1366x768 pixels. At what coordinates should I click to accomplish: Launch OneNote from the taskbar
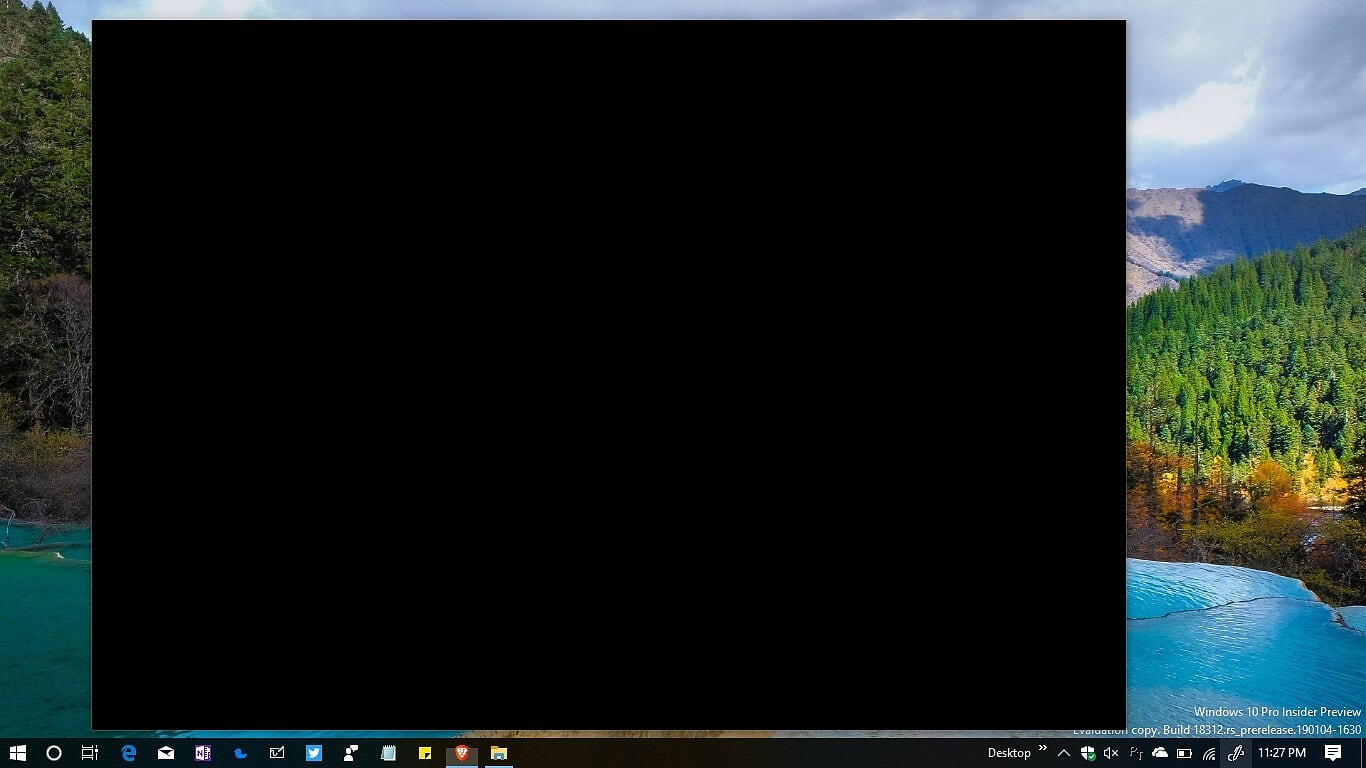203,753
